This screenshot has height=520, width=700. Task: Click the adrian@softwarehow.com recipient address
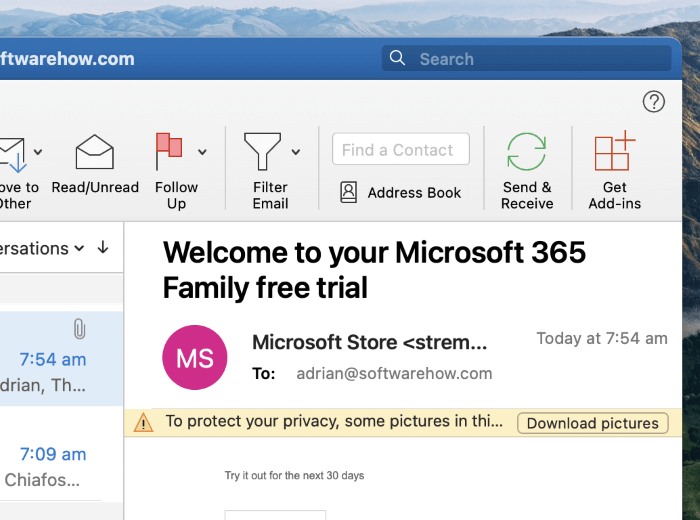click(x=394, y=374)
